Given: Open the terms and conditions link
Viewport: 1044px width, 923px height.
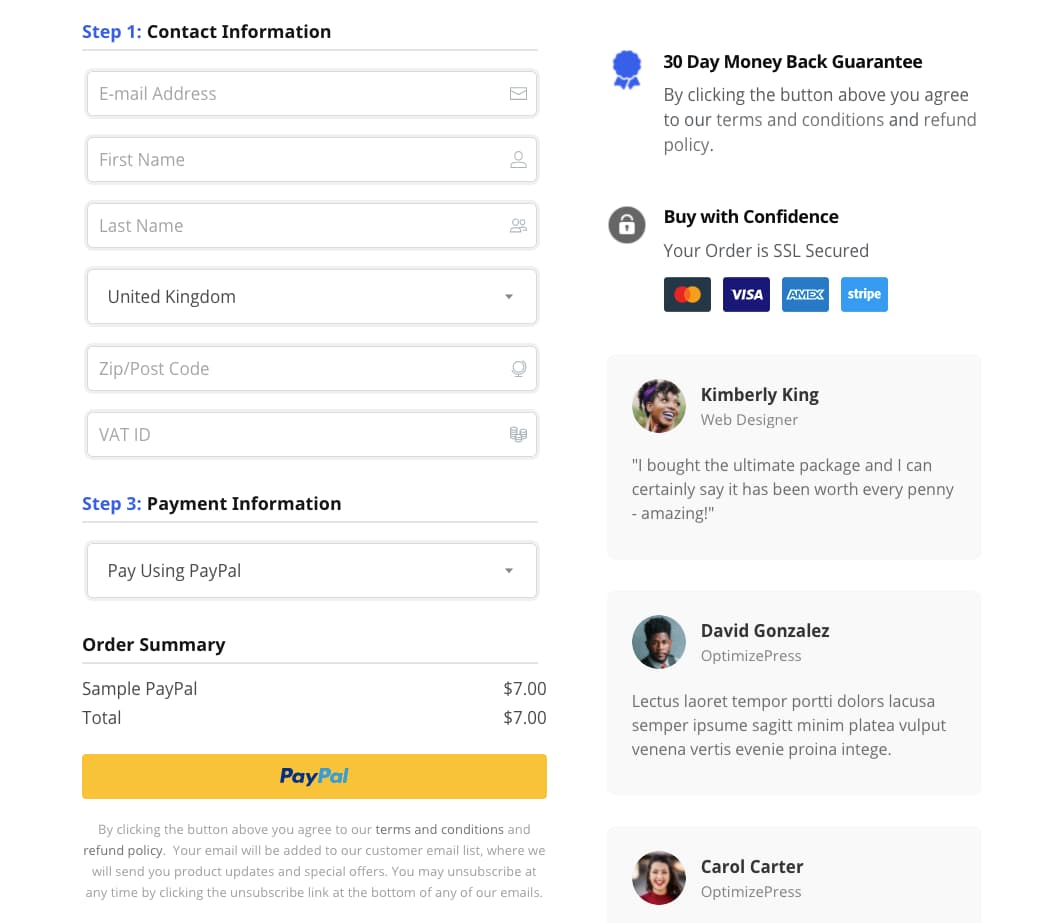Looking at the screenshot, I should (439, 829).
